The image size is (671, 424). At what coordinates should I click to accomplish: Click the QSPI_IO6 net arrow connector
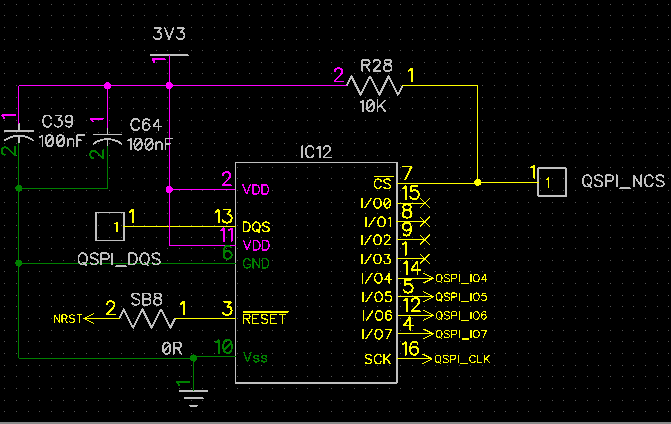pos(428,315)
